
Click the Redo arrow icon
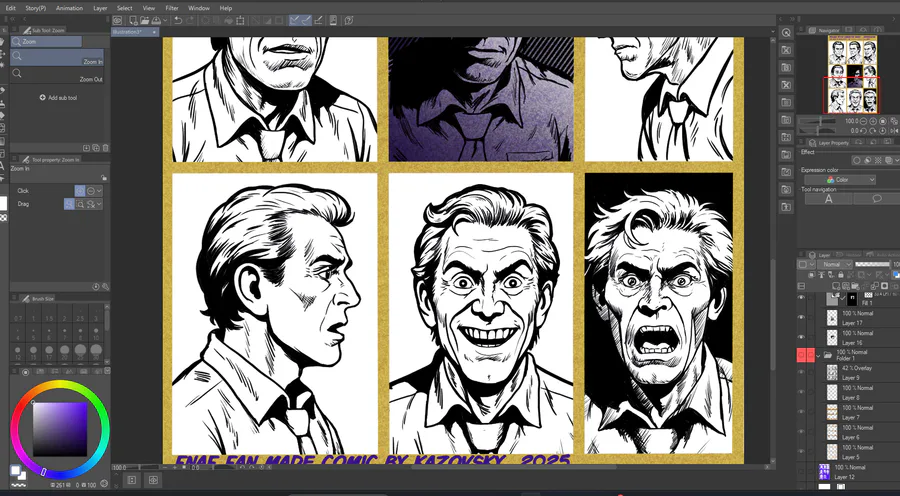[x=191, y=21]
